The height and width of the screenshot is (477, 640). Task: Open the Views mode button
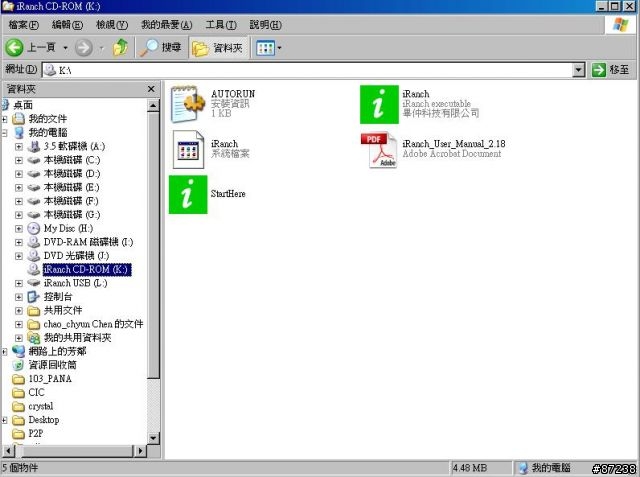pyautogui.click(x=265, y=48)
